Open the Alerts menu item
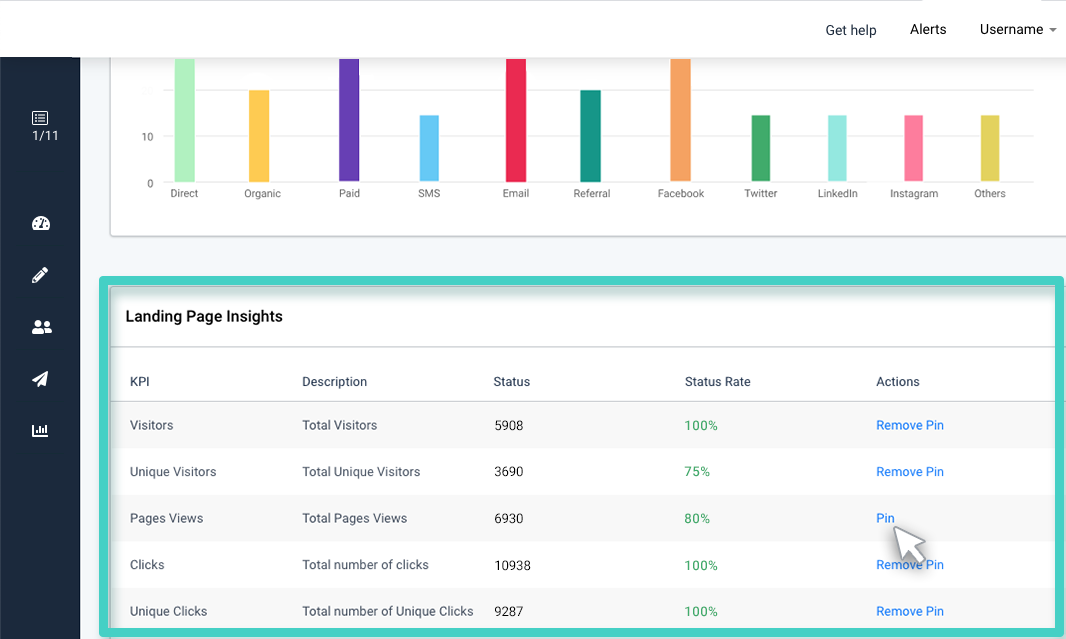The image size is (1066, 639). (928, 29)
